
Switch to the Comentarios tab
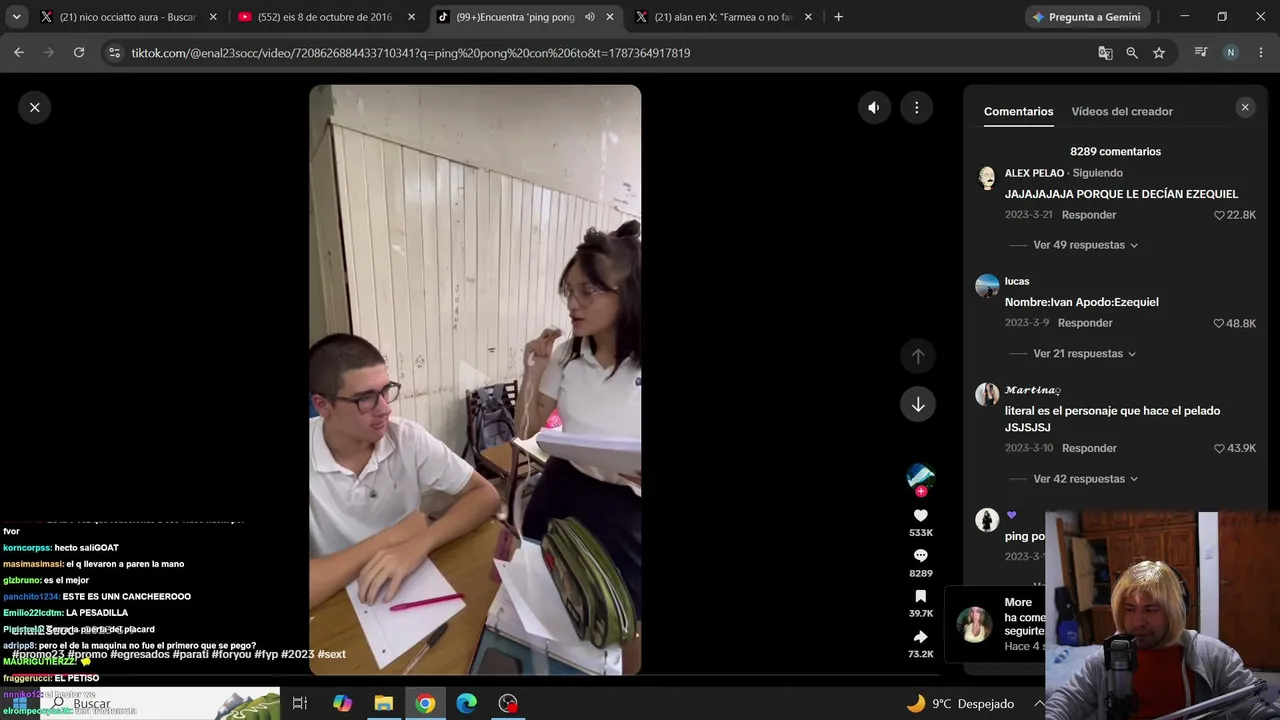click(1018, 111)
